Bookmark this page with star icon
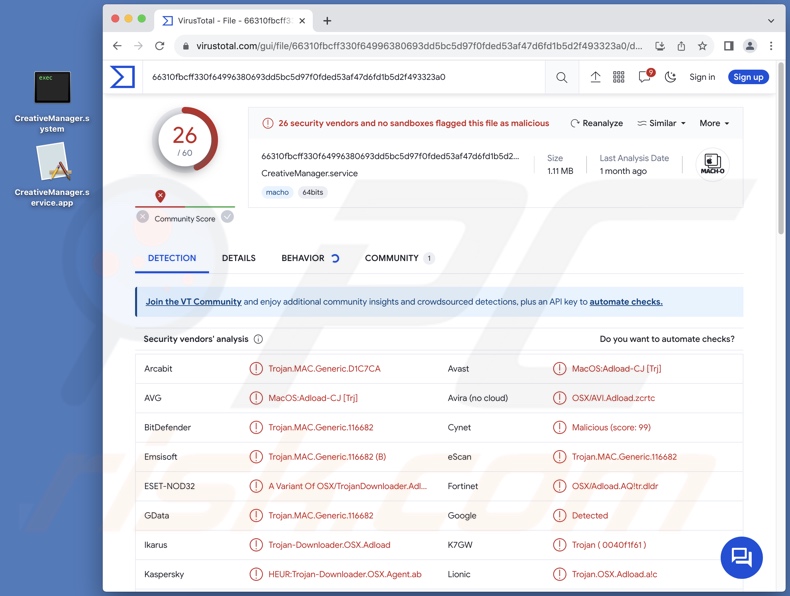Image resolution: width=790 pixels, height=596 pixels. tap(702, 46)
